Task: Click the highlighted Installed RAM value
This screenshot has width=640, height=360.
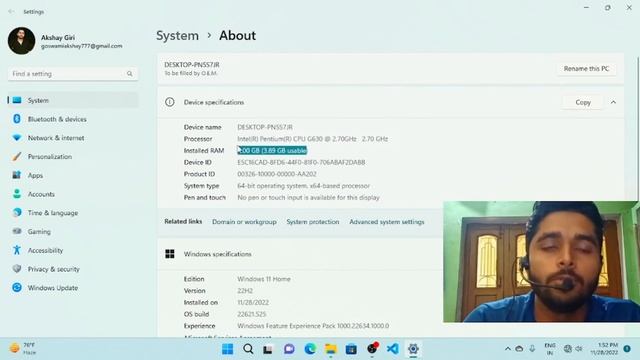Action: (x=272, y=151)
